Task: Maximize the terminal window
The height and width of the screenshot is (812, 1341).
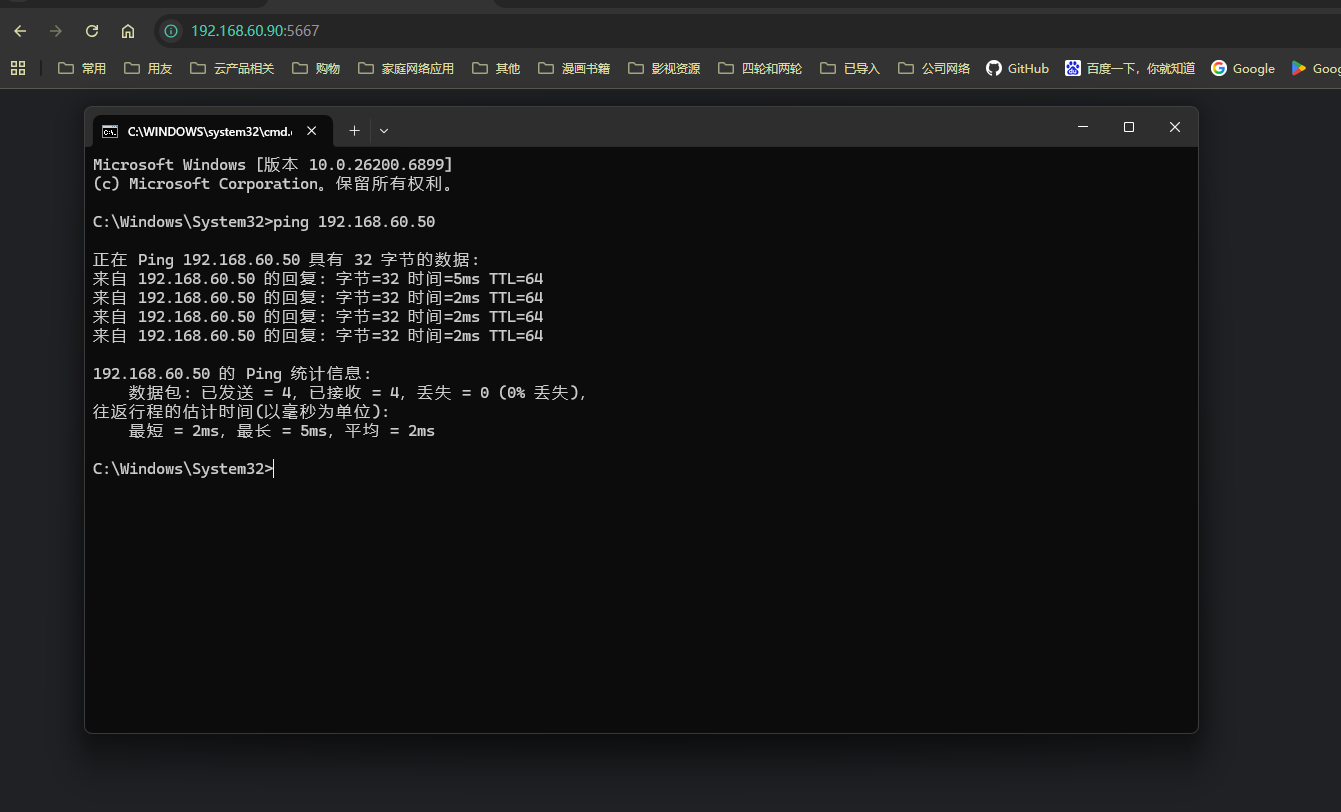Action: 1129,127
